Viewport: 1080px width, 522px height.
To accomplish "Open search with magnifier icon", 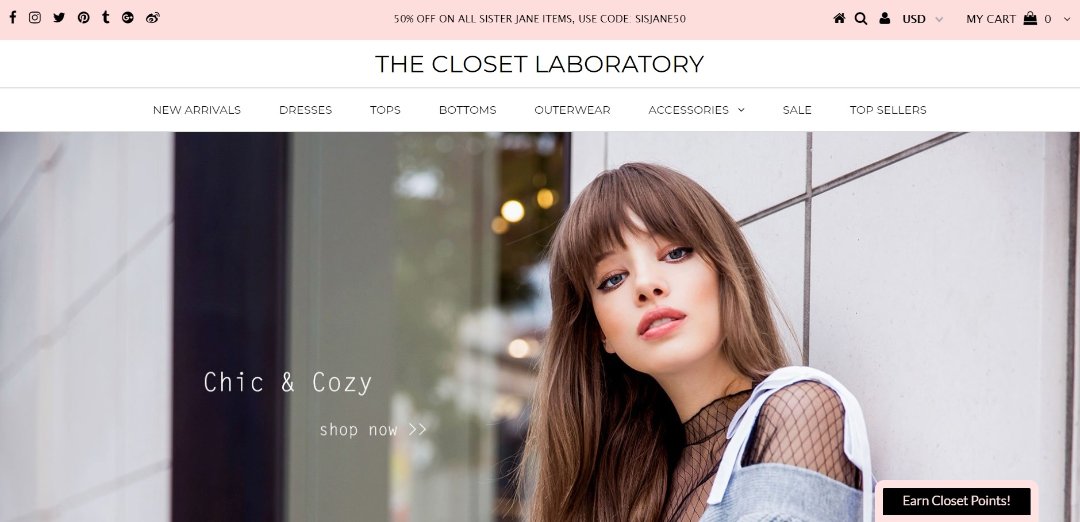I will (x=861, y=19).
